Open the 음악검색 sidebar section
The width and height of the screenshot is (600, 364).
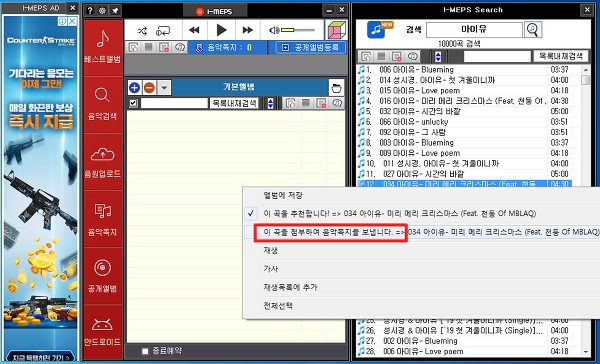[103, 104]
